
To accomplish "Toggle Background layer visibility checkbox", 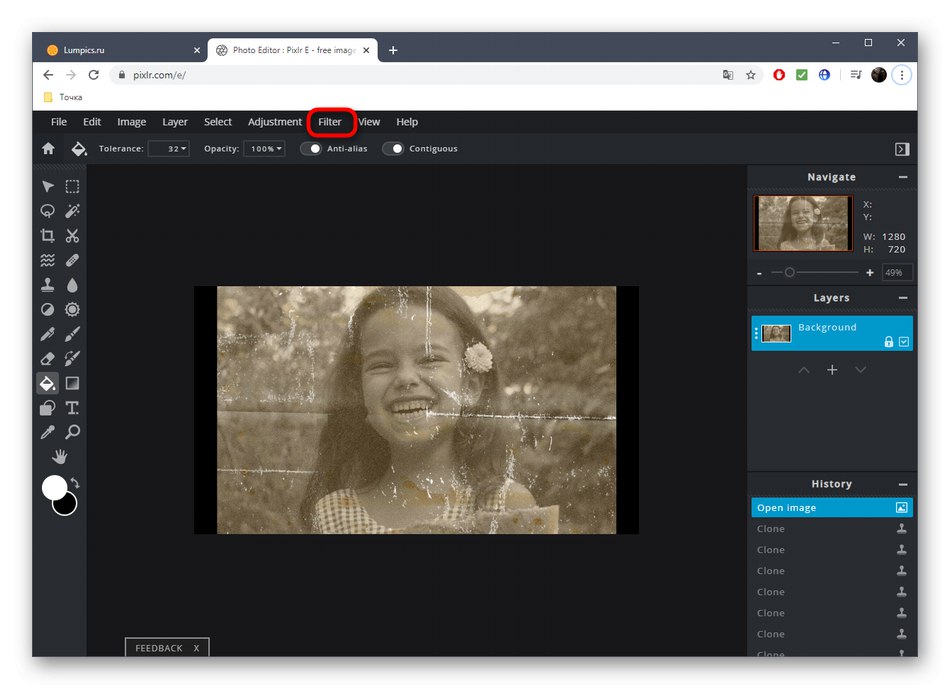I will click(904, 342).
